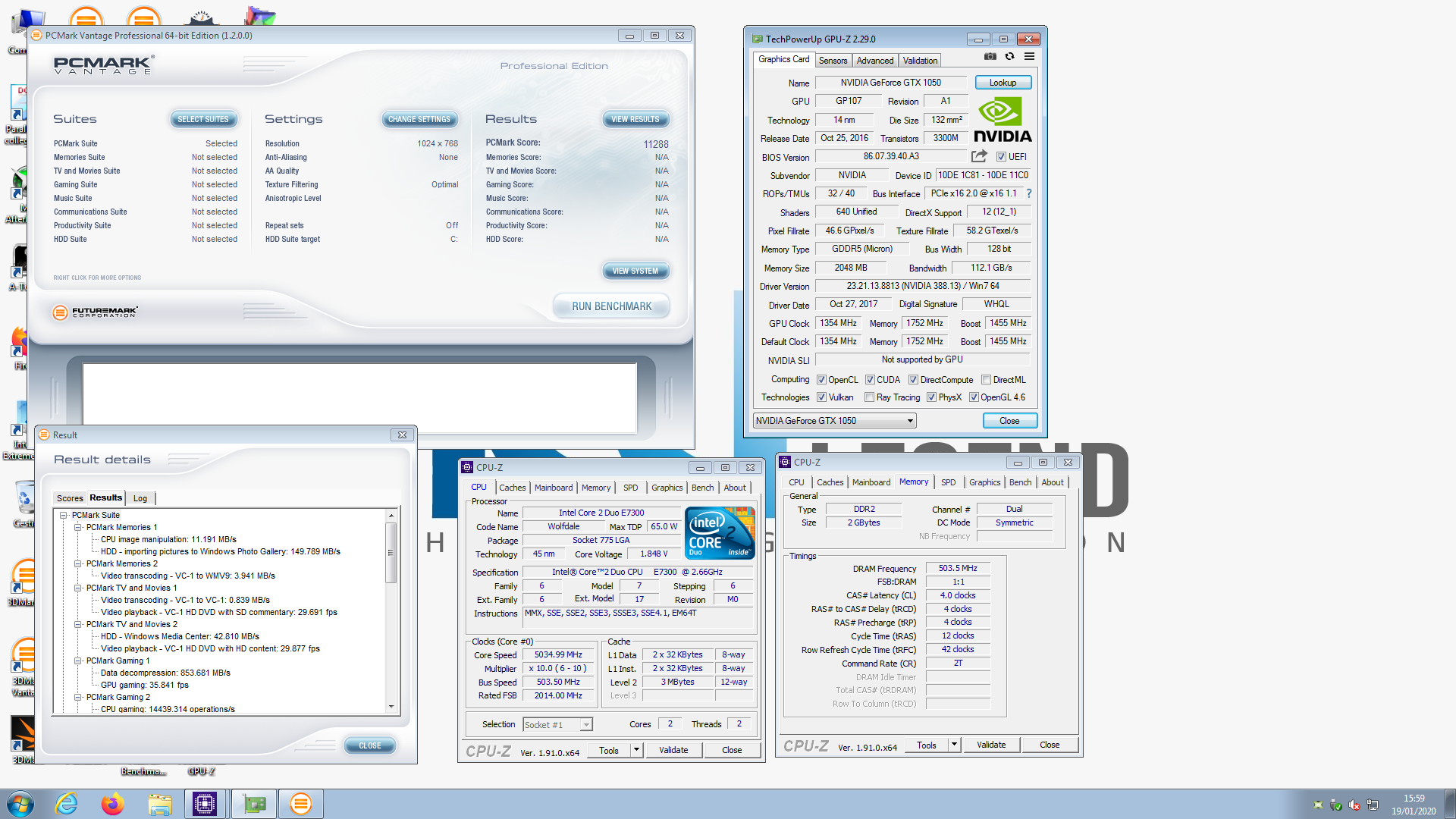
Task: Toggle the Vulkan checkbox
Action: coord(821,397)
